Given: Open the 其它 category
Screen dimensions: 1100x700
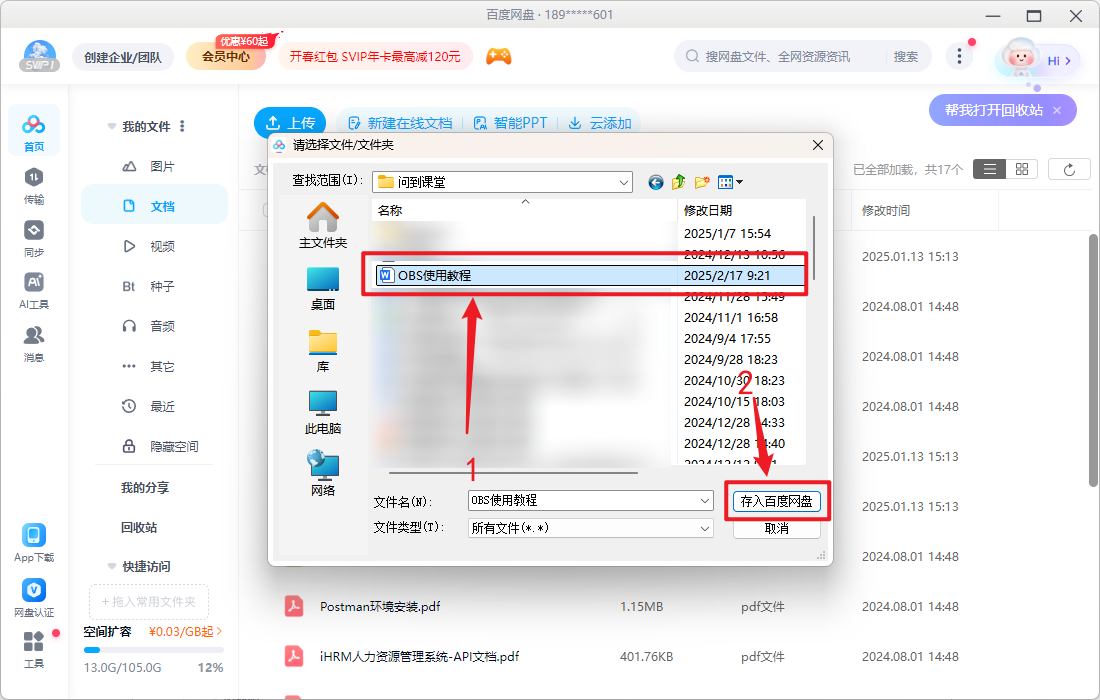Looking at the screenshot, I should click(x=154, y=366).
